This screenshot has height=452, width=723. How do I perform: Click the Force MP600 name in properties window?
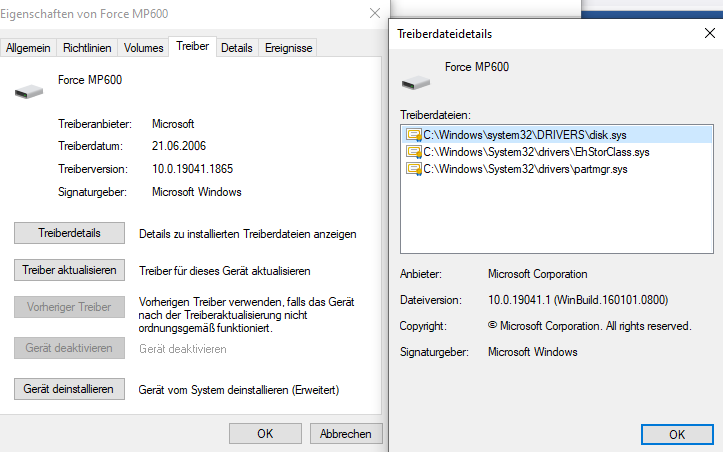click(90, 80)
